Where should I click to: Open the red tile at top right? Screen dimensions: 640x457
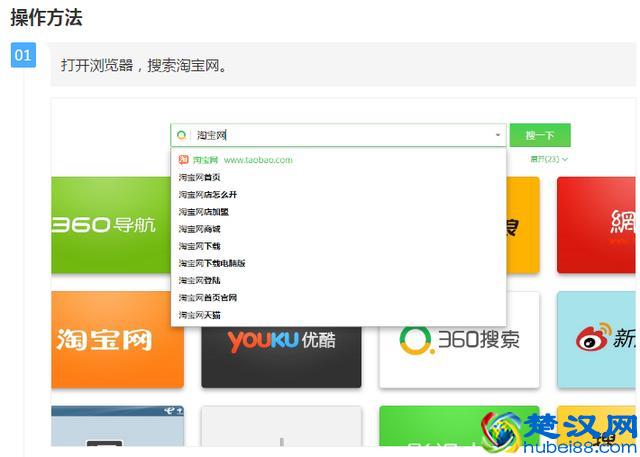(596, 225)
